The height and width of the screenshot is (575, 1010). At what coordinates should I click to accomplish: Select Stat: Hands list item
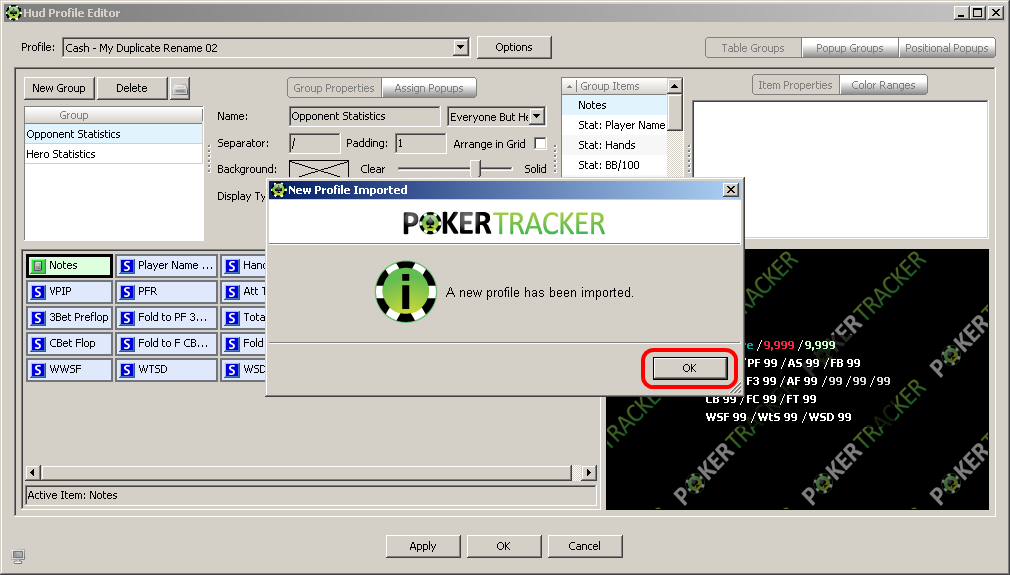tap(615, 145)
